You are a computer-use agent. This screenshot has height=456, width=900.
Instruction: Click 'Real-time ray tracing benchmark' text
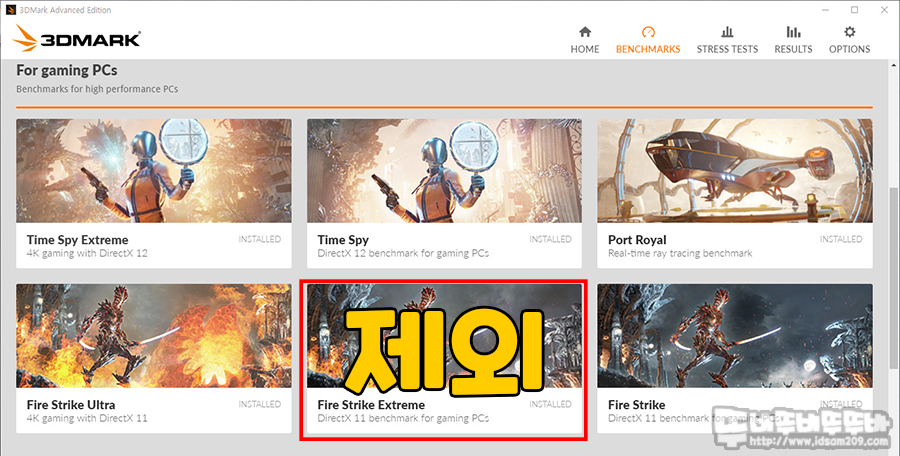[x=680, y=253]
